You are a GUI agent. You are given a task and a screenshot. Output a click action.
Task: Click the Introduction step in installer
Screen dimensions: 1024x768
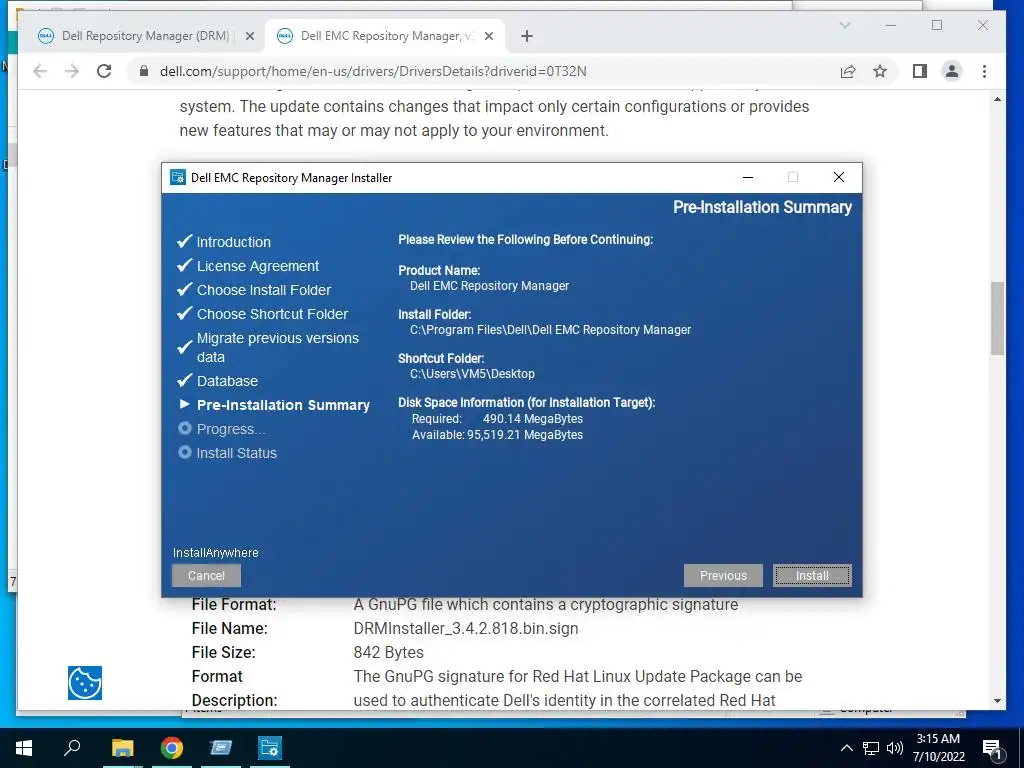(x=233, y=242)
